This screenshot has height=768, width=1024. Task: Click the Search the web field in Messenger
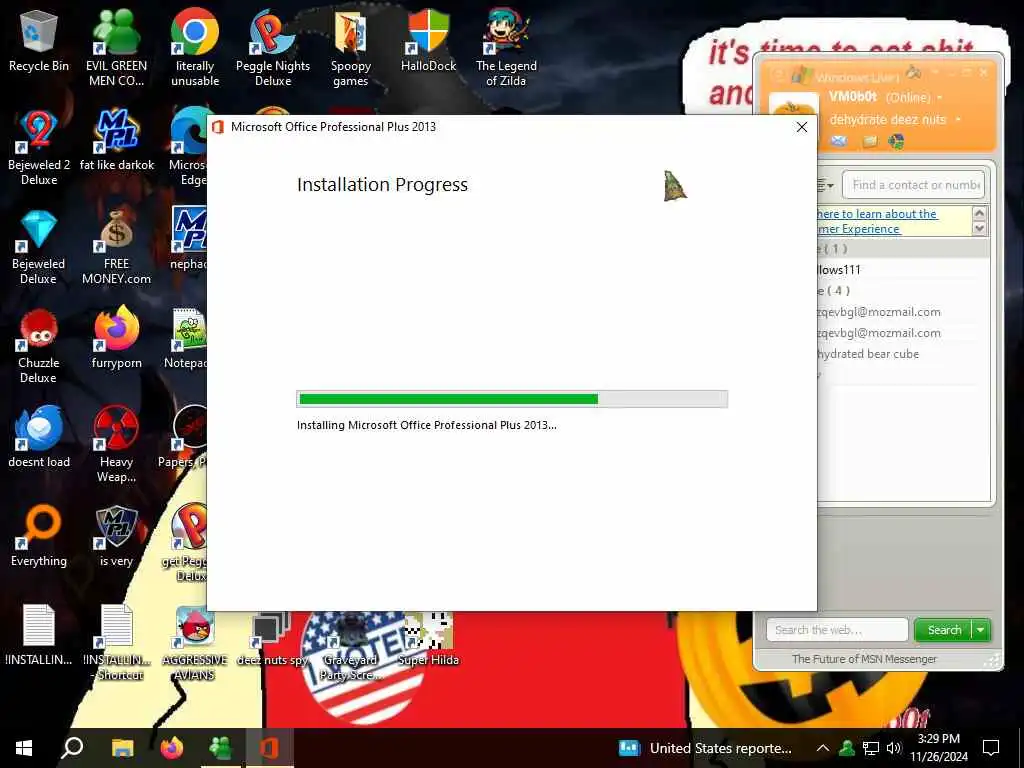click(837, 630)
